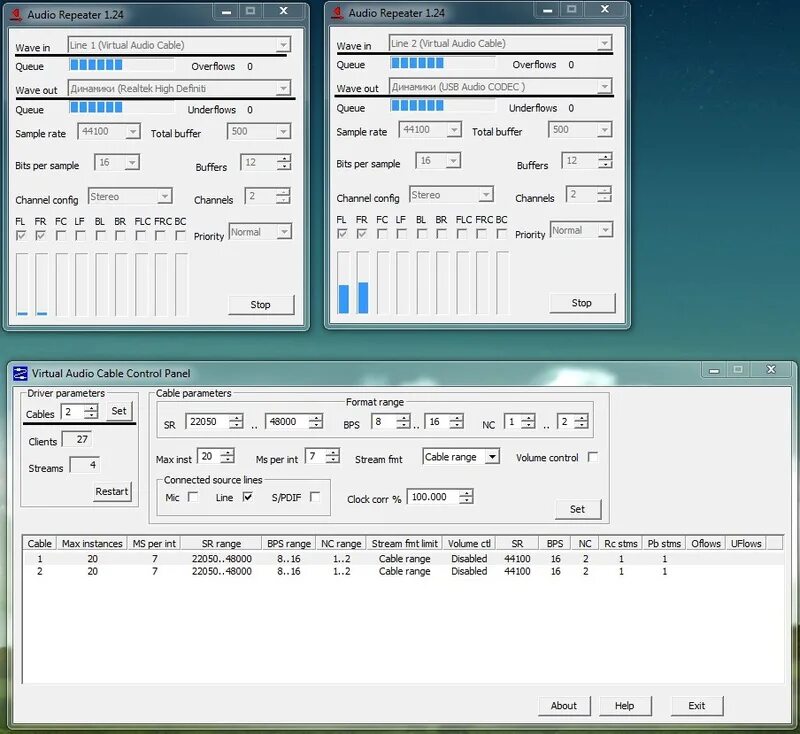The height and width of the screenshot is (734, 800).
Task: Toggle FR channel checkbox in Line 1 repeater
Action: (40, 235)
